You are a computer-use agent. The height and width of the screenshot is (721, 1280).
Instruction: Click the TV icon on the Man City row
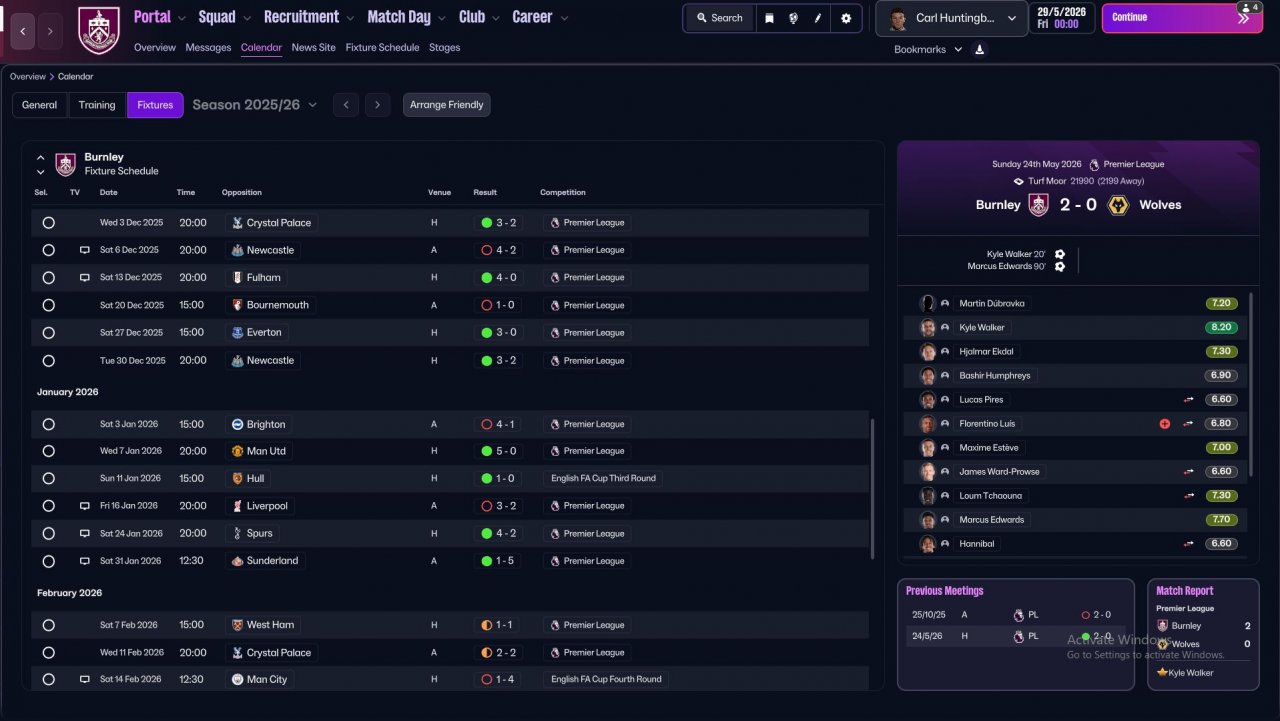pos(85,679)
